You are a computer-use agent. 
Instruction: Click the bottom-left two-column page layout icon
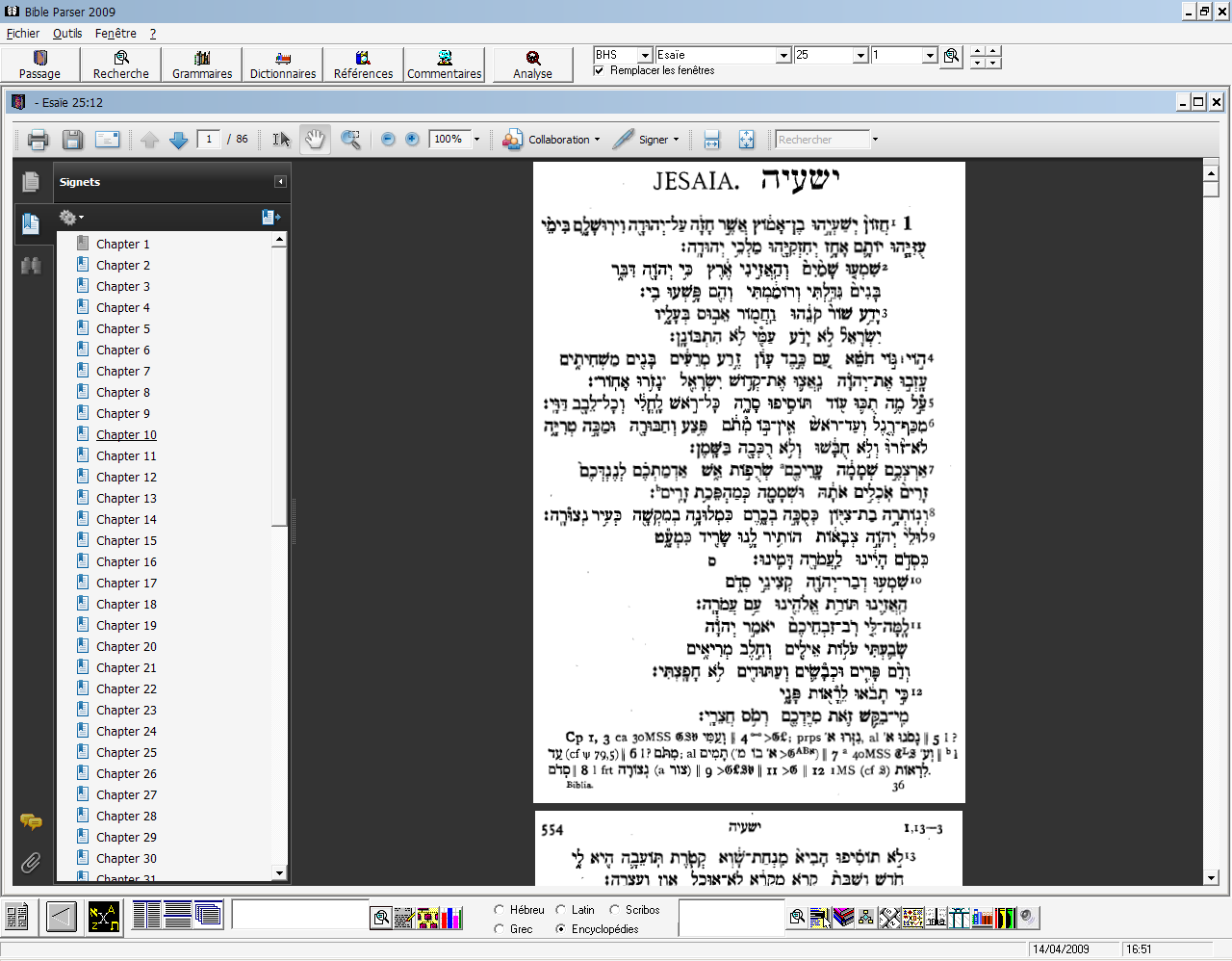[x=146, y=915]
